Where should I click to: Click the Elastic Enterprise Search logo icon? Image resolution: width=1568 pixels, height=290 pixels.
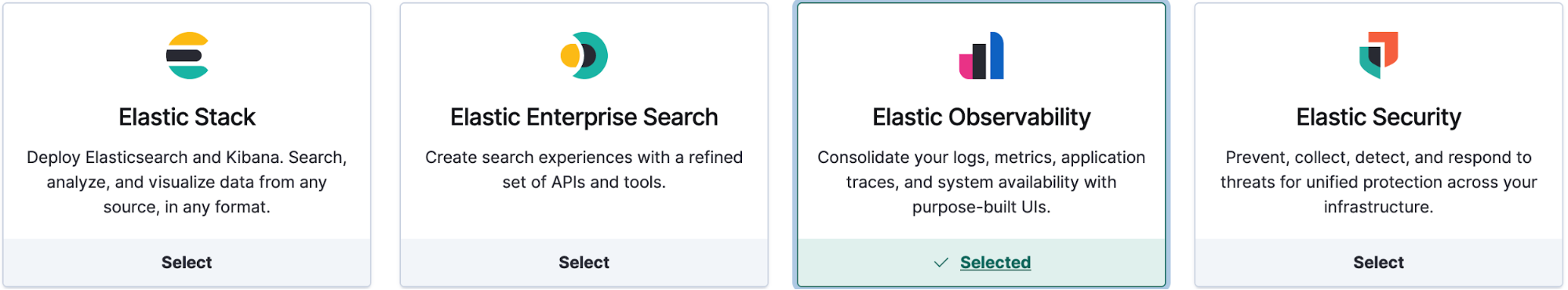pos(584,56)
